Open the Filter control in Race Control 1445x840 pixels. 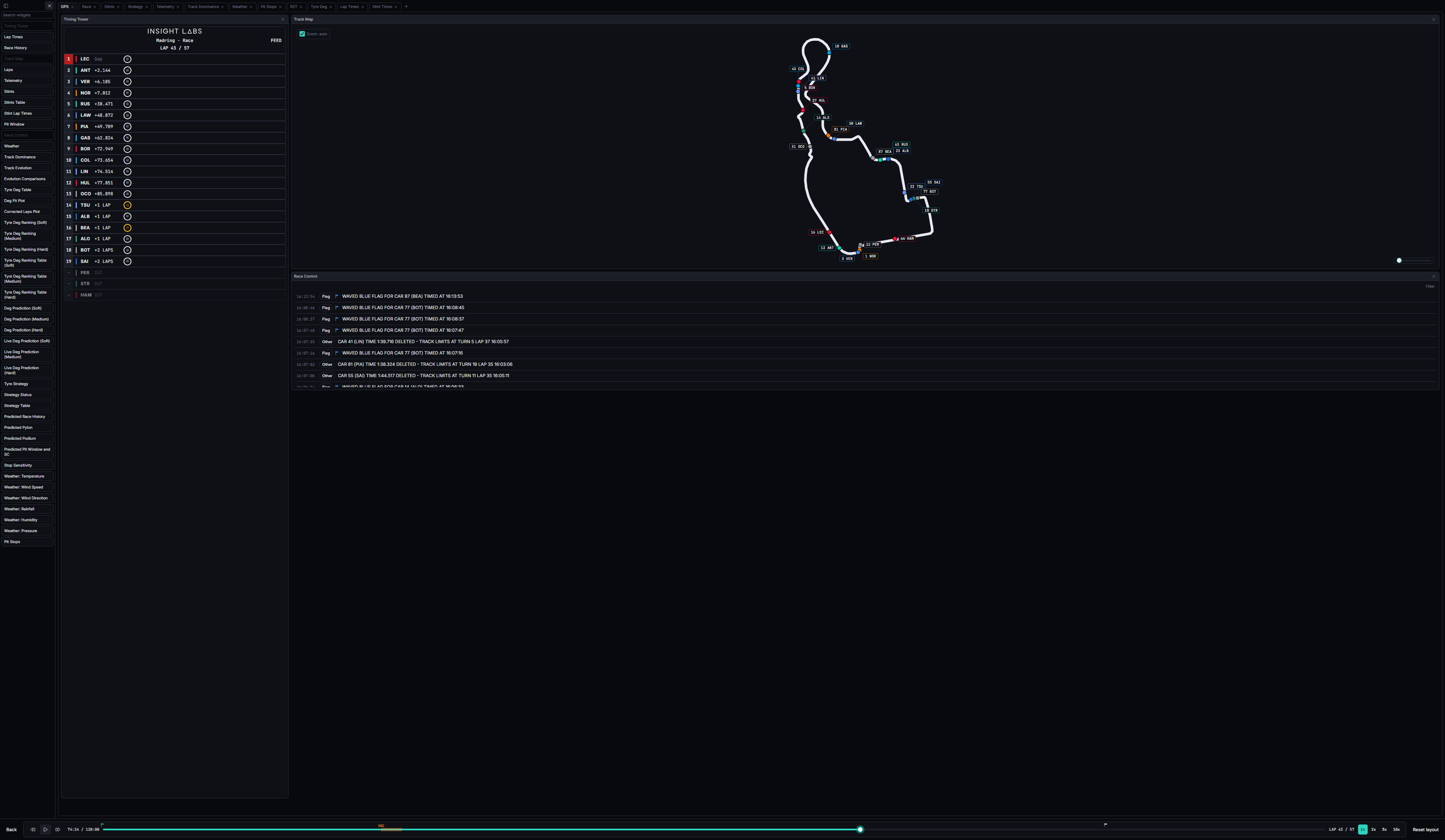click(1429, 286)
